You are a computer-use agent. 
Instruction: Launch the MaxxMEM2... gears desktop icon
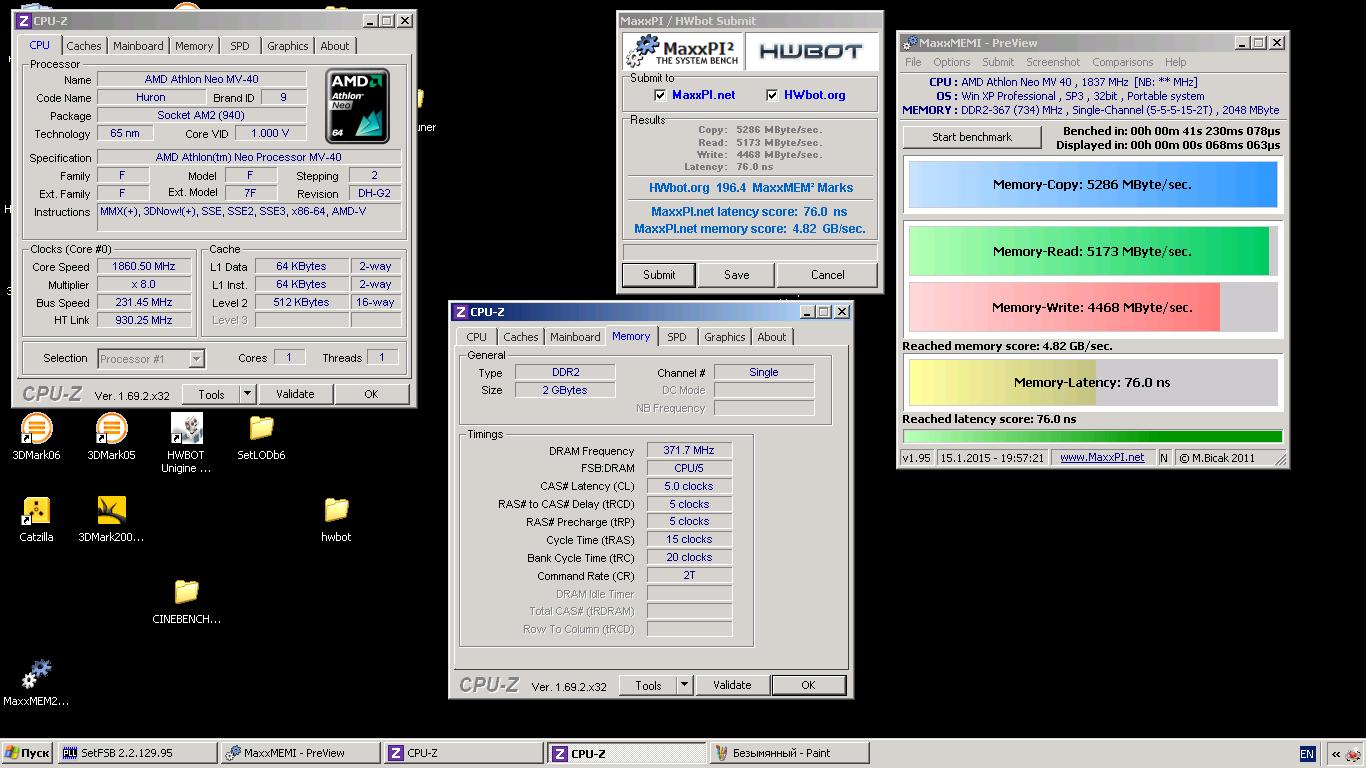coord(36,683)
